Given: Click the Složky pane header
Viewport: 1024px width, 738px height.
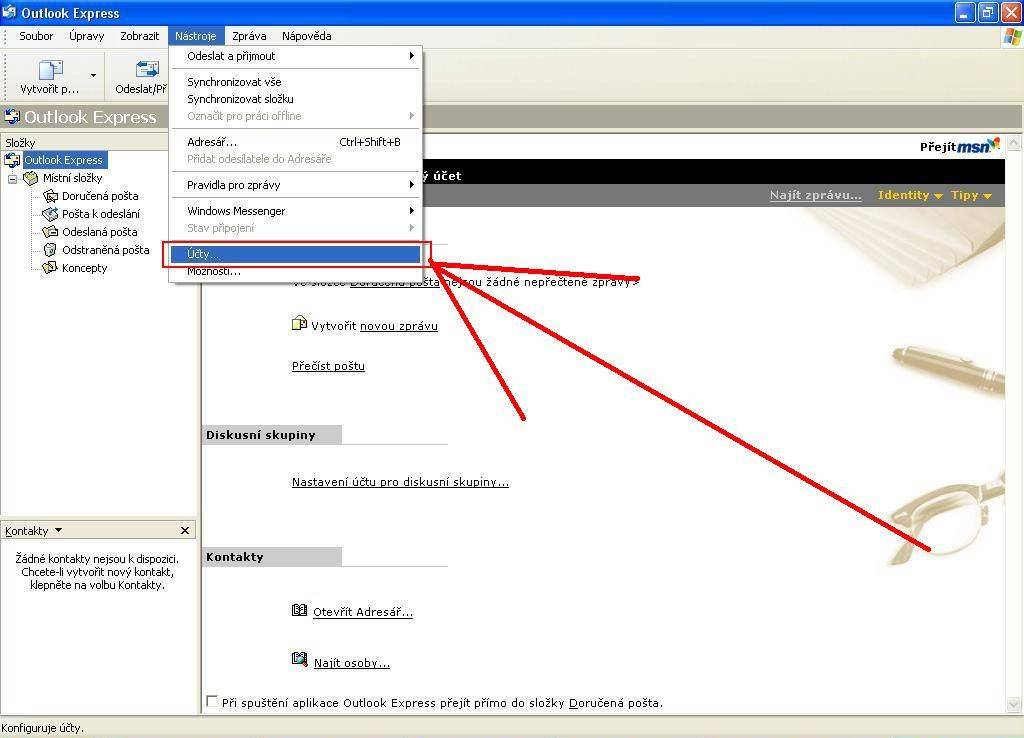Looking at the screenshot, I should tap(84, 142).
